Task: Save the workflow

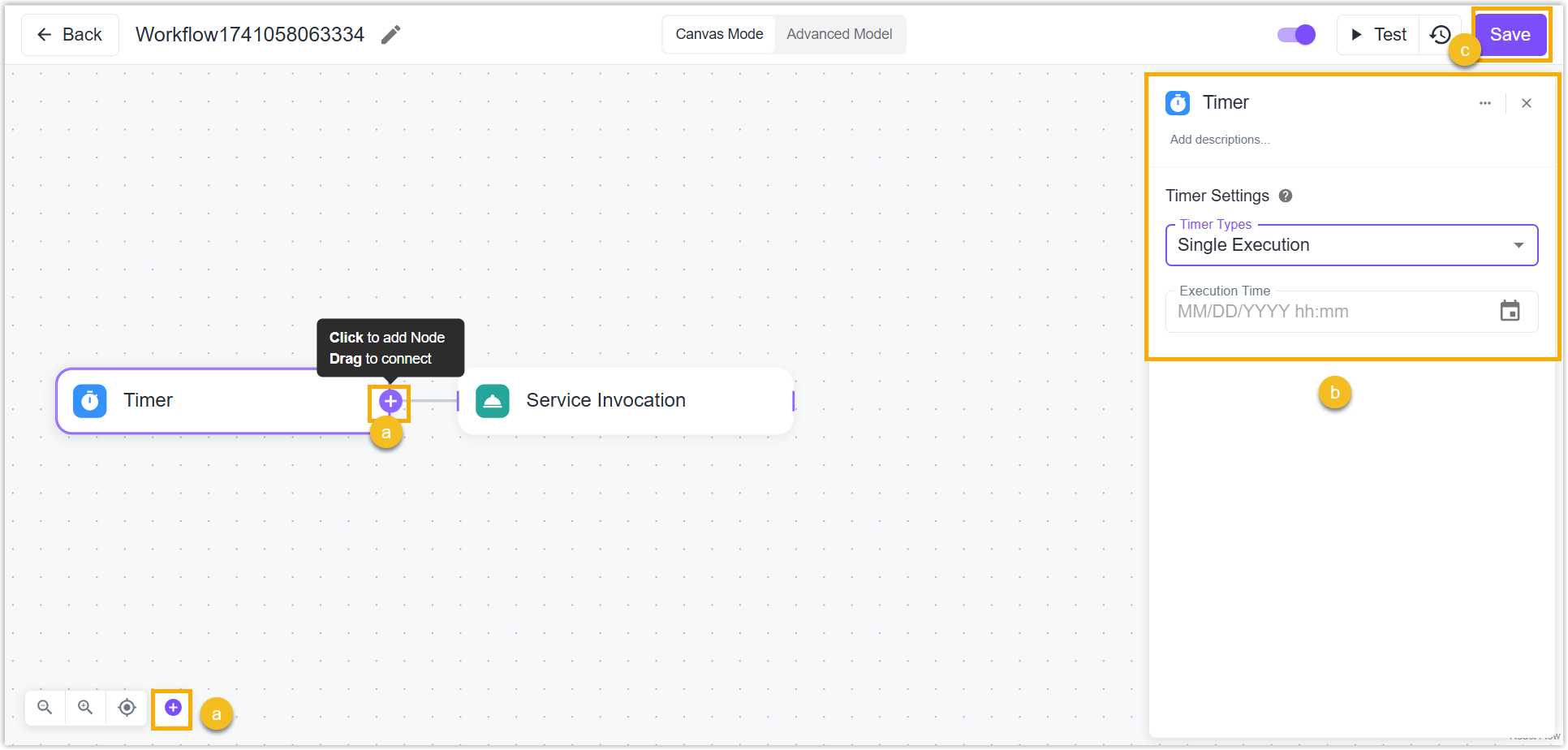Action: 1510,34
